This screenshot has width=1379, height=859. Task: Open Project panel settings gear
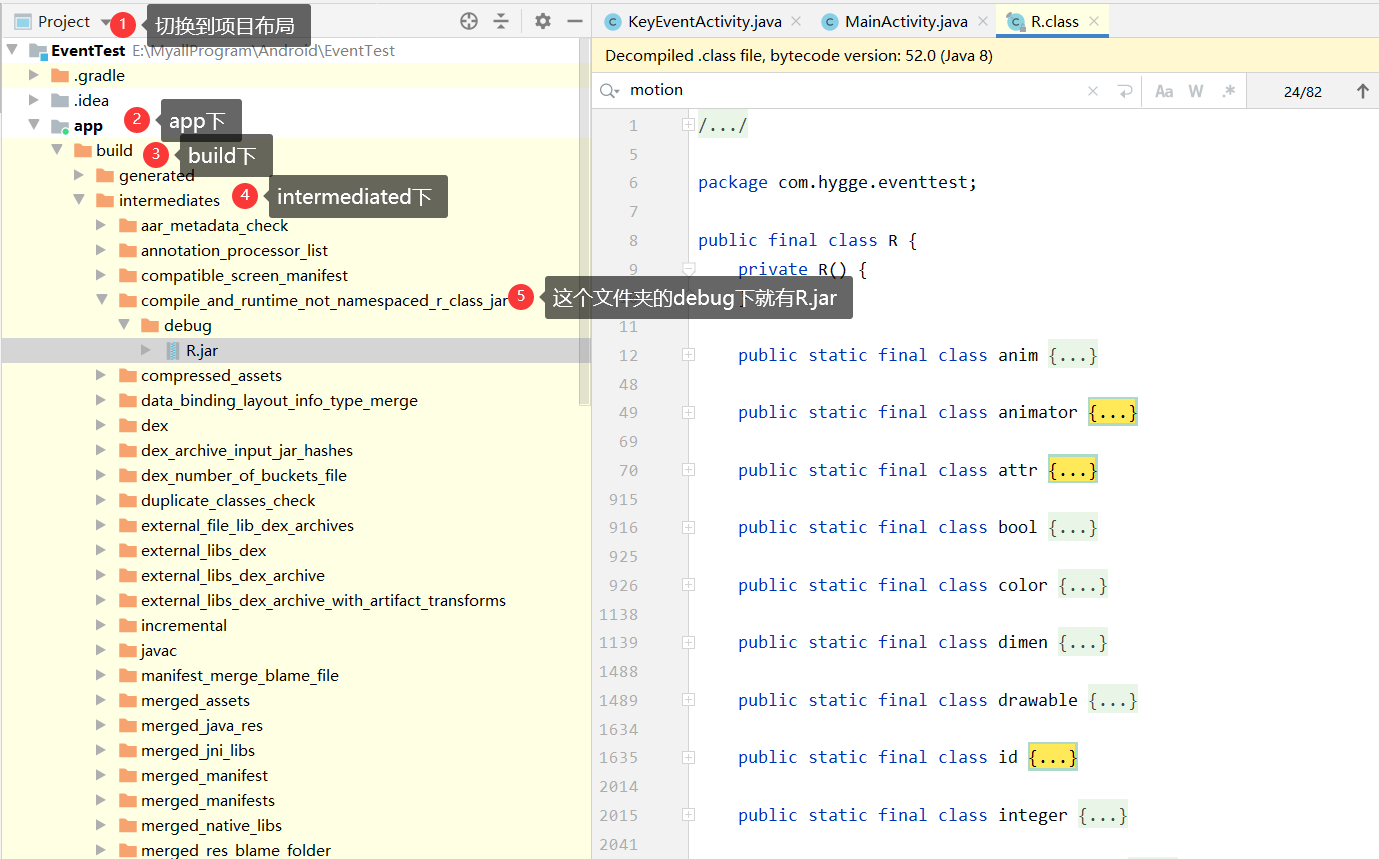pos(543,21)
